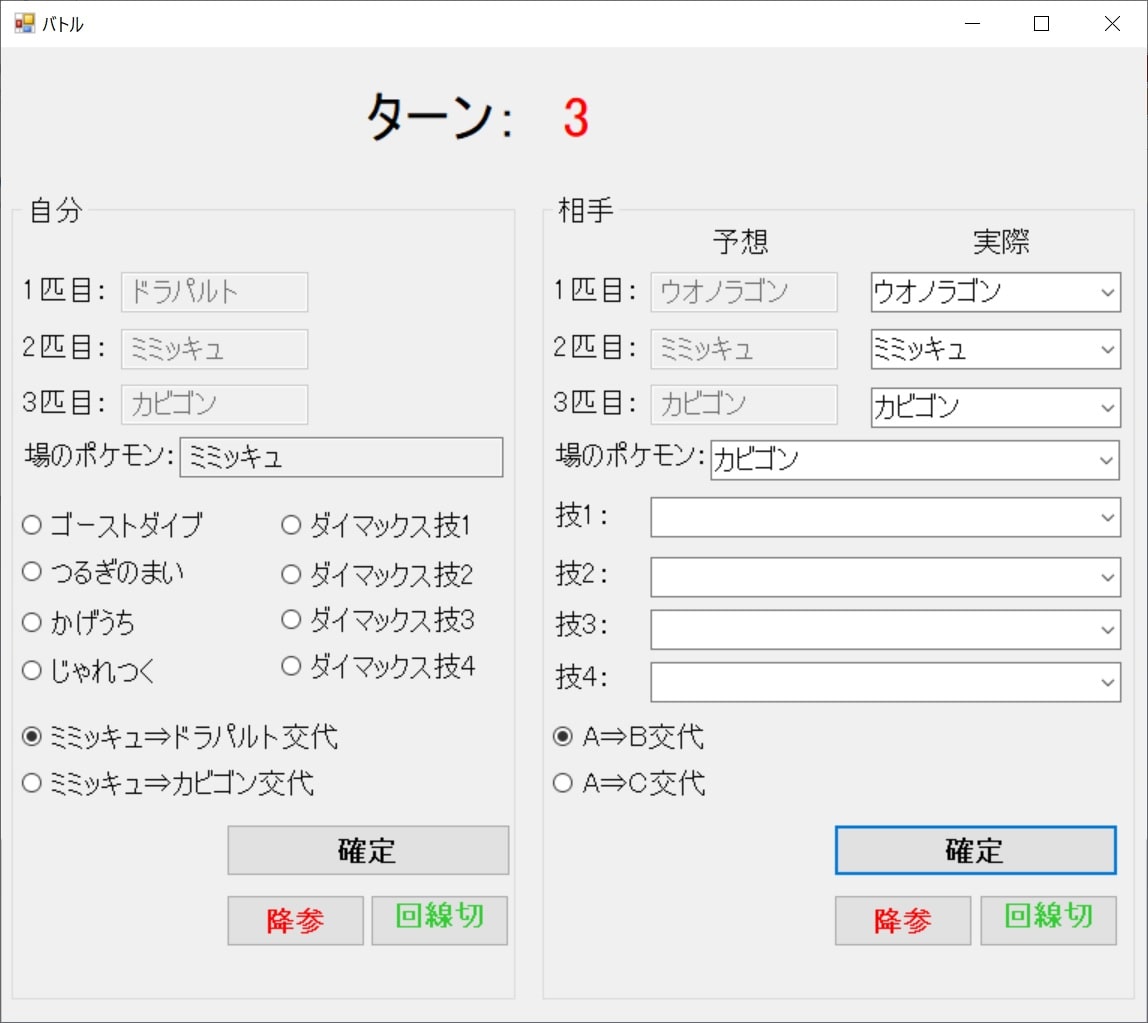Click predicted 1匹目 ウオノラゴン field
The height and width of the screenshot is (1023, 1148).
point(744,292)
